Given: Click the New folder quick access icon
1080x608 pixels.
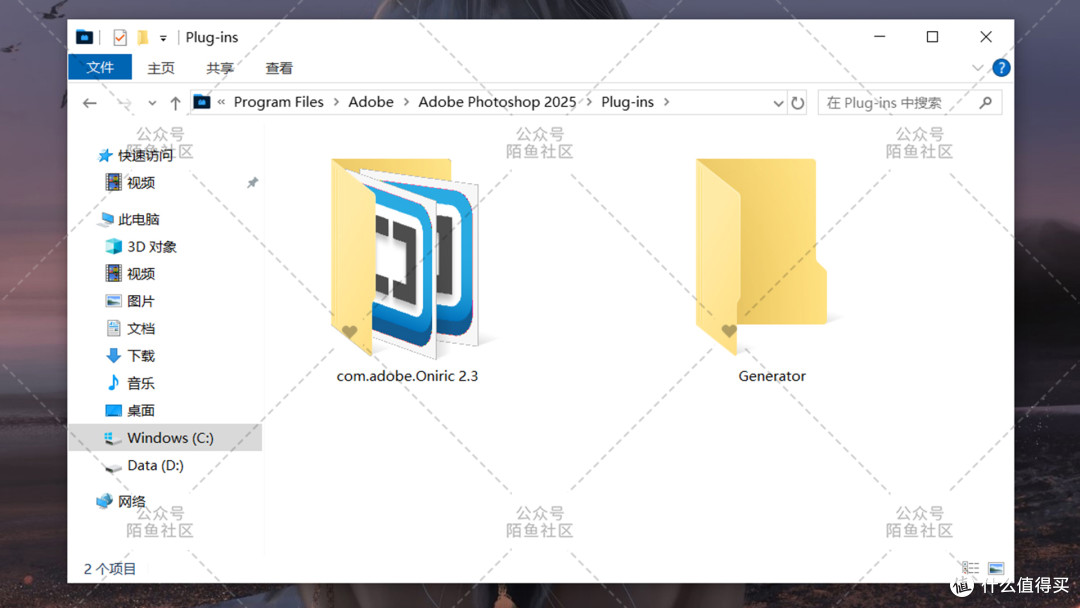Looking at the screenshot, I should pos(143,37).
